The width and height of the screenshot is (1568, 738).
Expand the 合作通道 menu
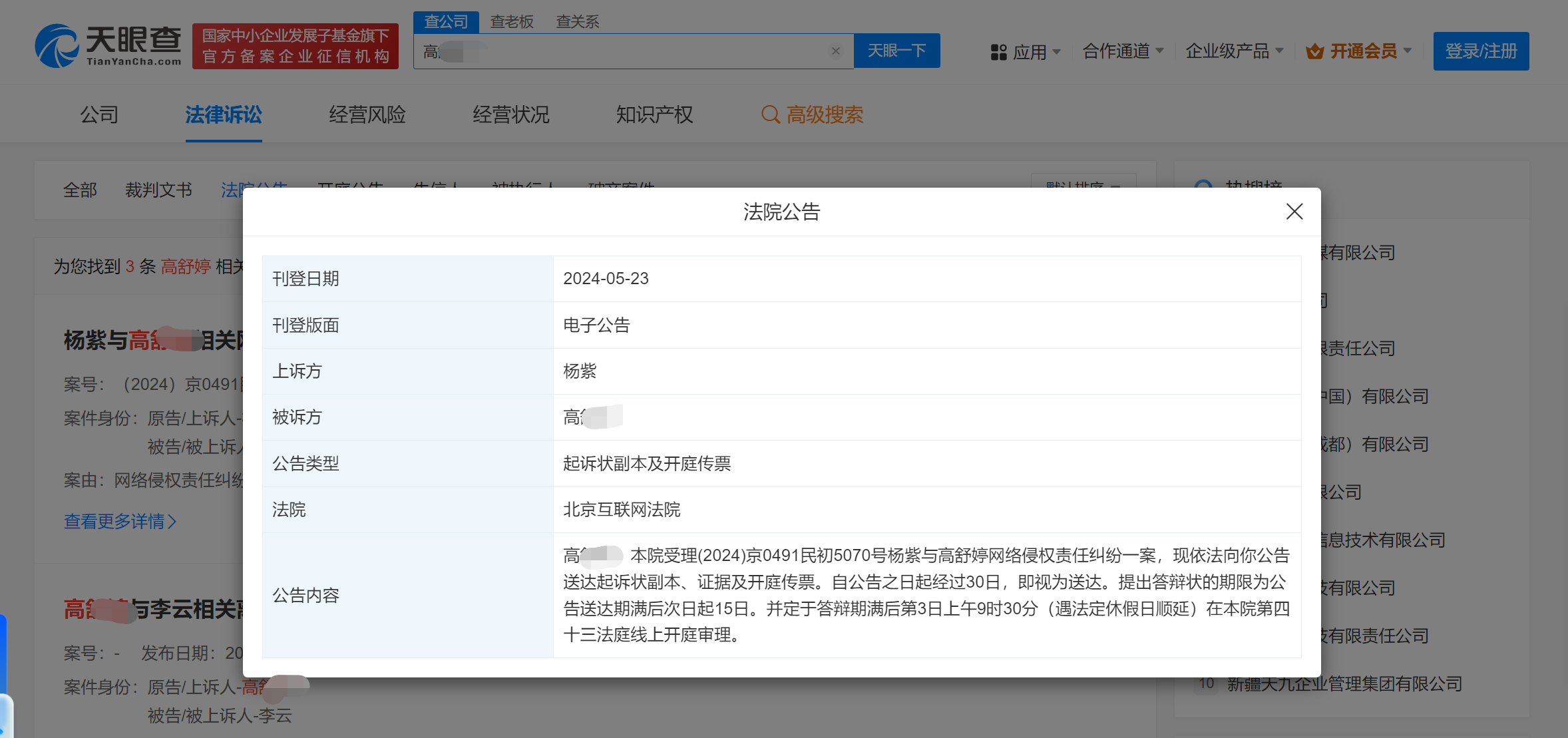coord(1123,51)
